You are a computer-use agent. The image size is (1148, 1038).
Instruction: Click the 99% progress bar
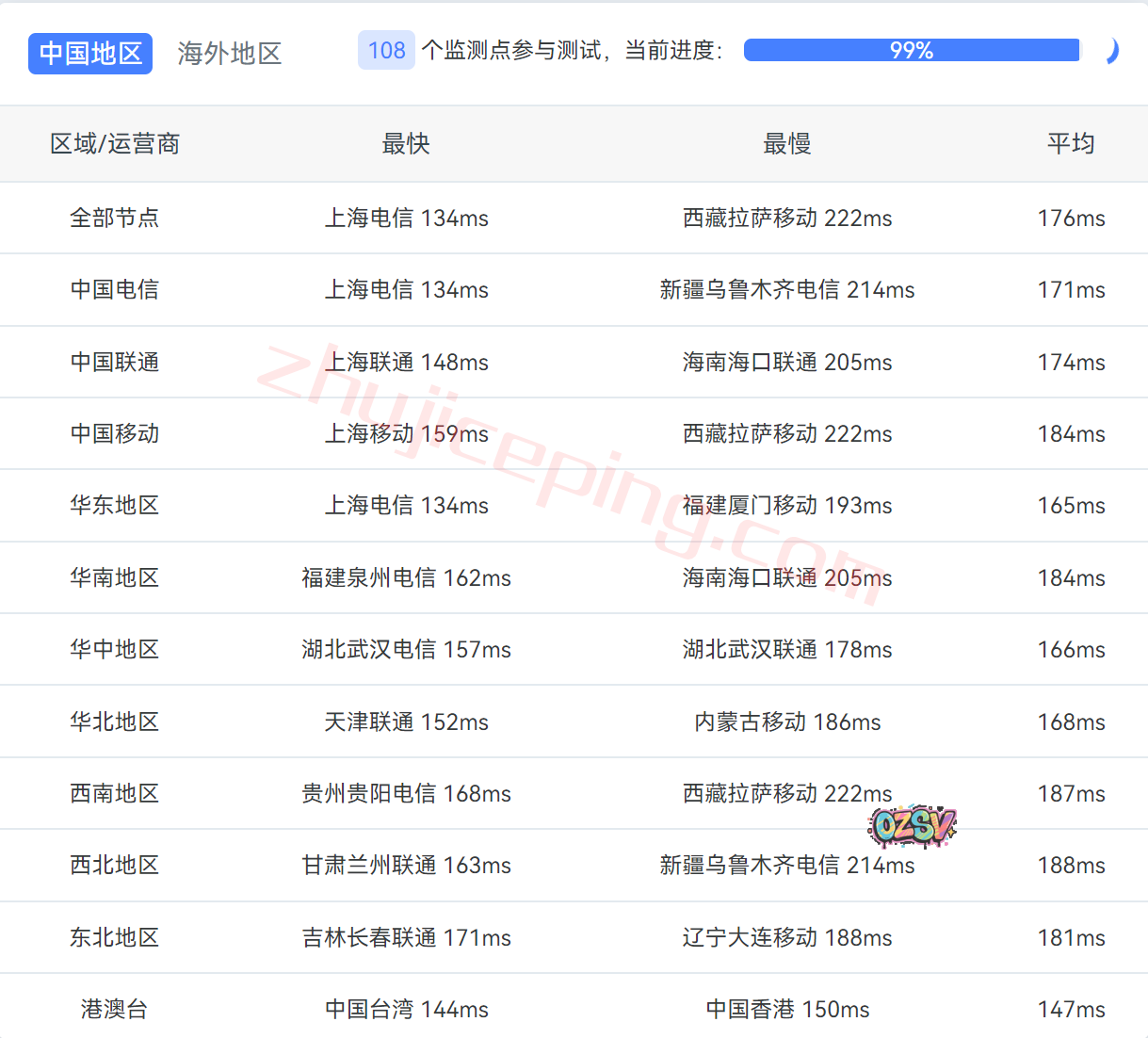point(911,51)
